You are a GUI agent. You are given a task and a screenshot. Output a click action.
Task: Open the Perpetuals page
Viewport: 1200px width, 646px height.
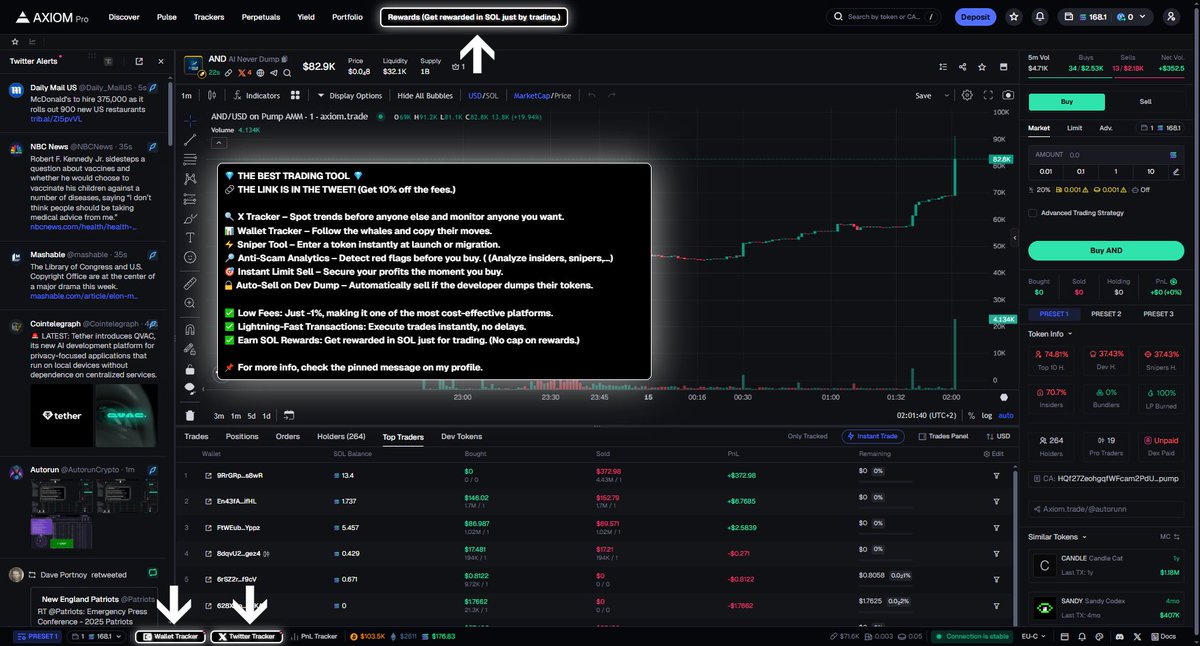[260, 17]
